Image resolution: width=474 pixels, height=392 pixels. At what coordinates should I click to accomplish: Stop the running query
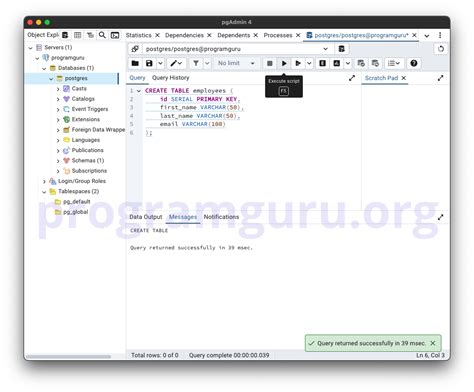pyautogui.click(x=270, y=63)
